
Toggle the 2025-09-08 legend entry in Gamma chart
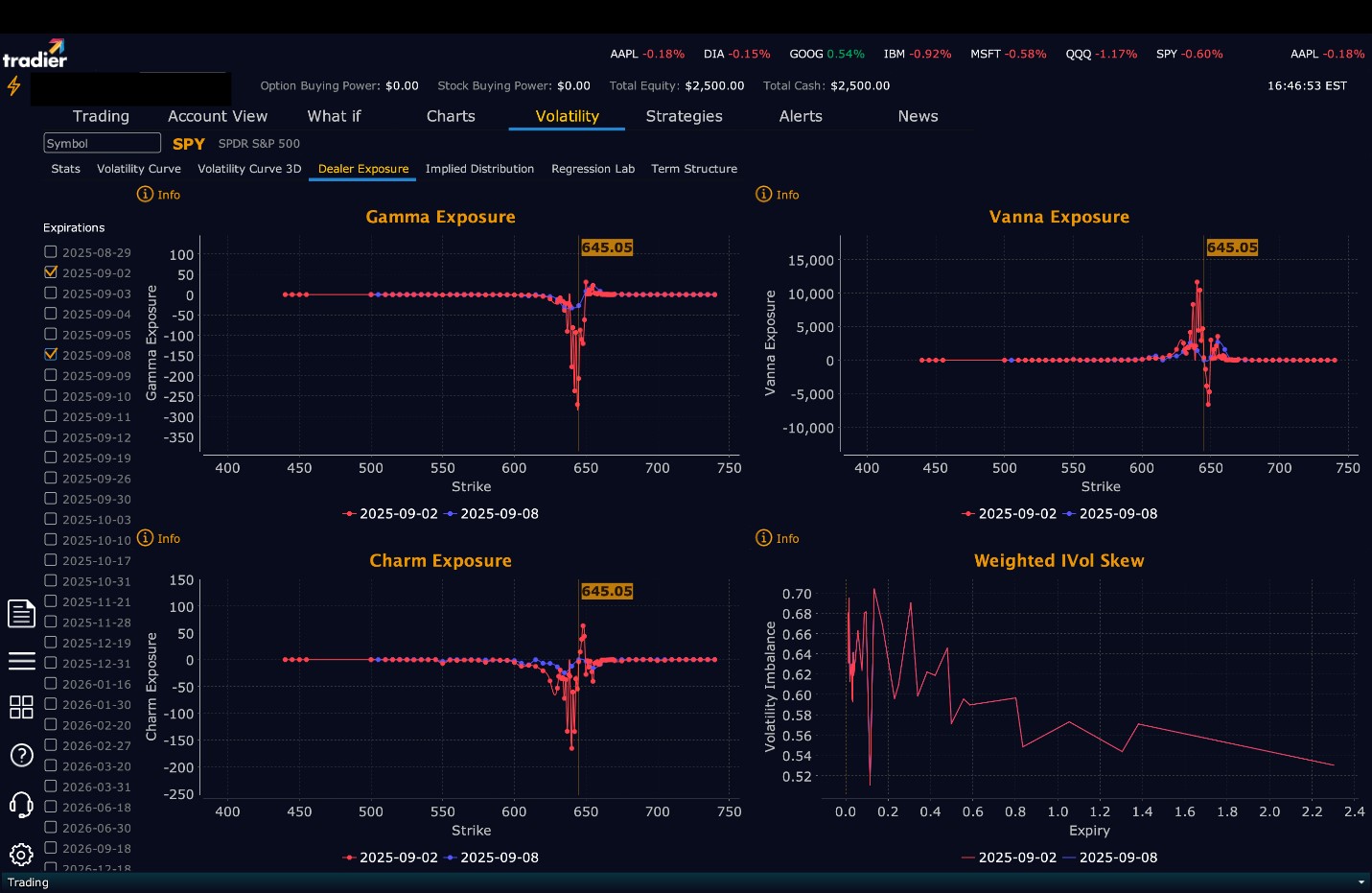point(492,514)
